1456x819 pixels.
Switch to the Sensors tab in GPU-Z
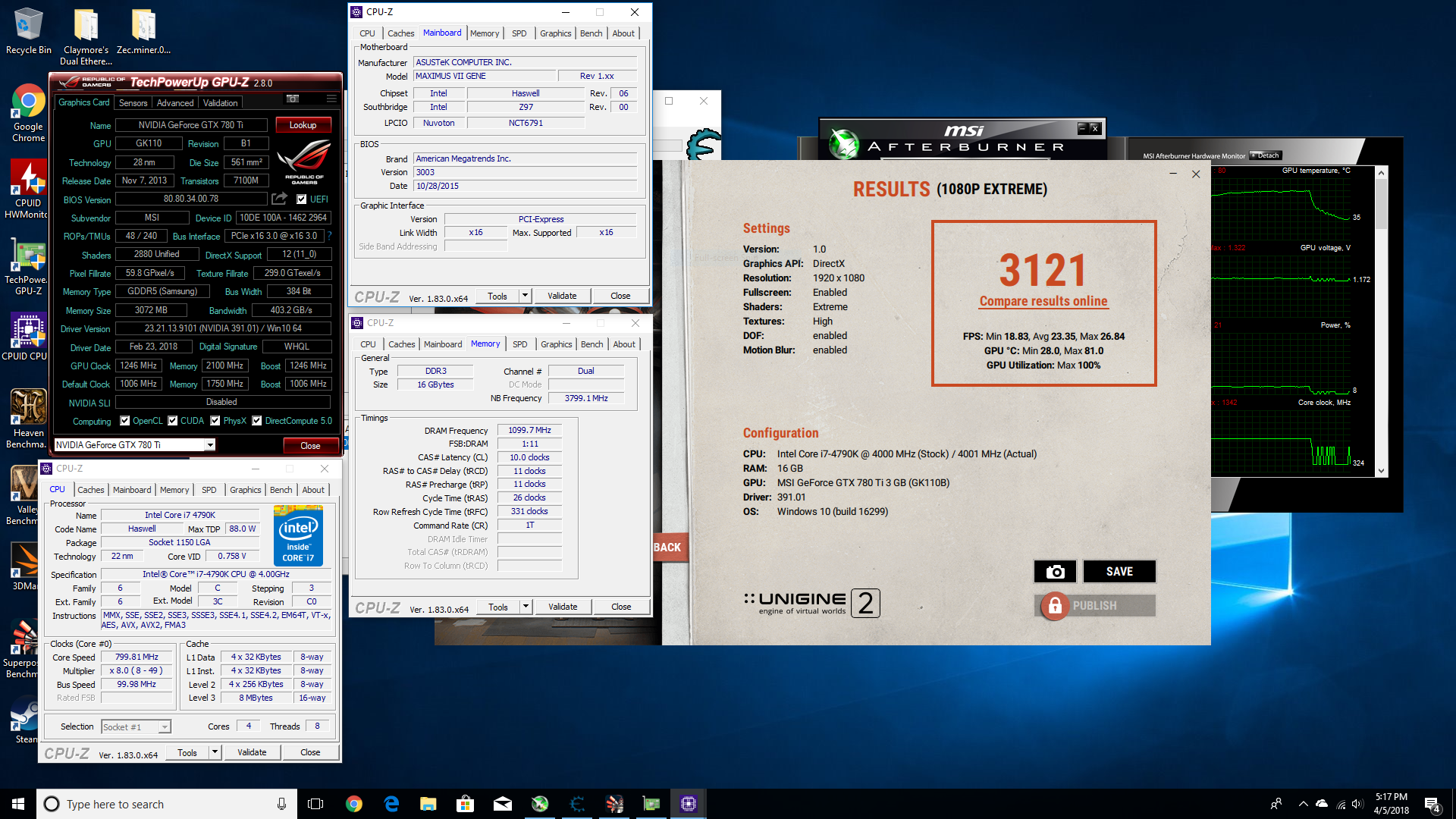(x=133, y=102)
